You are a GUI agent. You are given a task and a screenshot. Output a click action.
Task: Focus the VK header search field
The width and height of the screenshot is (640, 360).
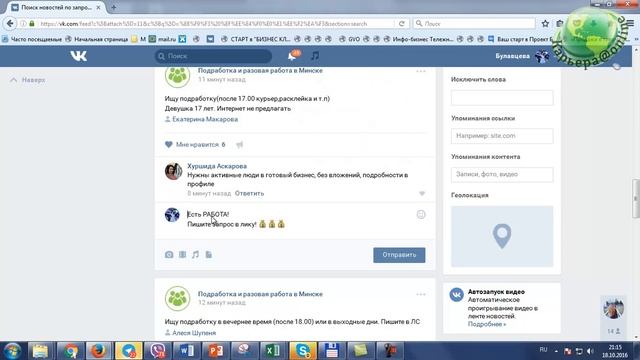(213, 56)
